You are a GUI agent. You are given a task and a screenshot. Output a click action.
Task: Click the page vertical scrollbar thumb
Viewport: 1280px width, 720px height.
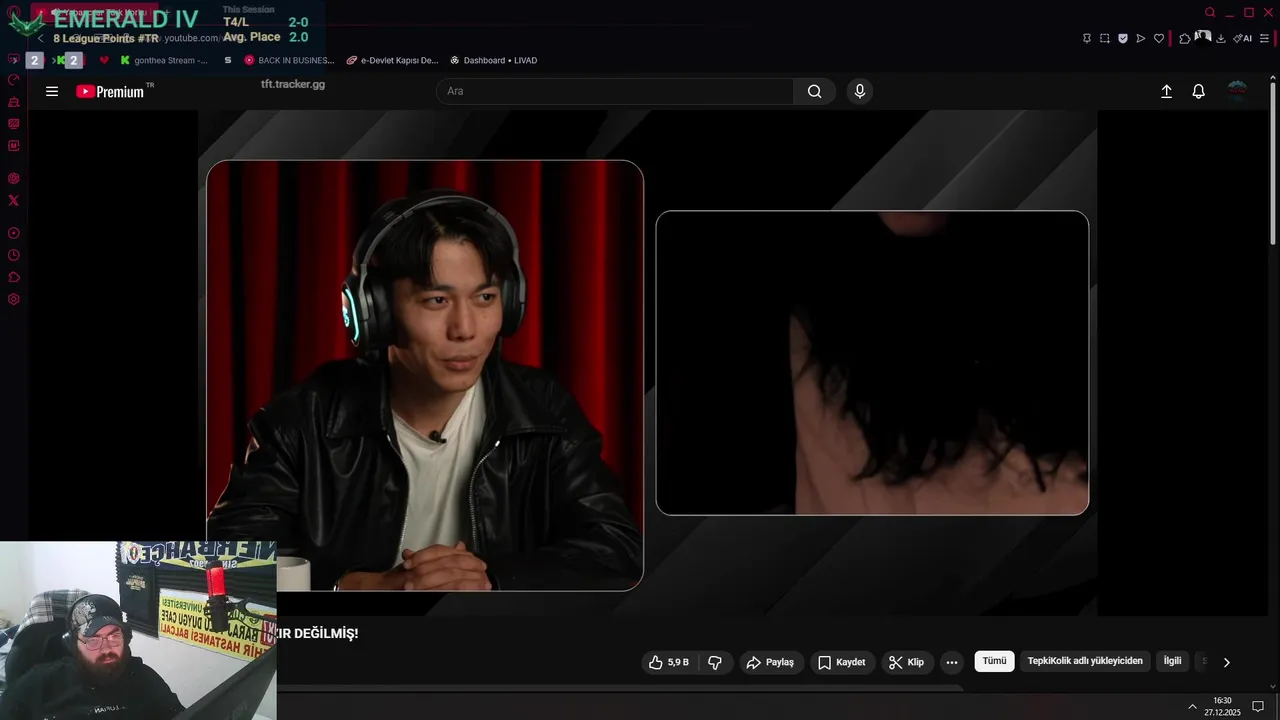pos(1273,165)
